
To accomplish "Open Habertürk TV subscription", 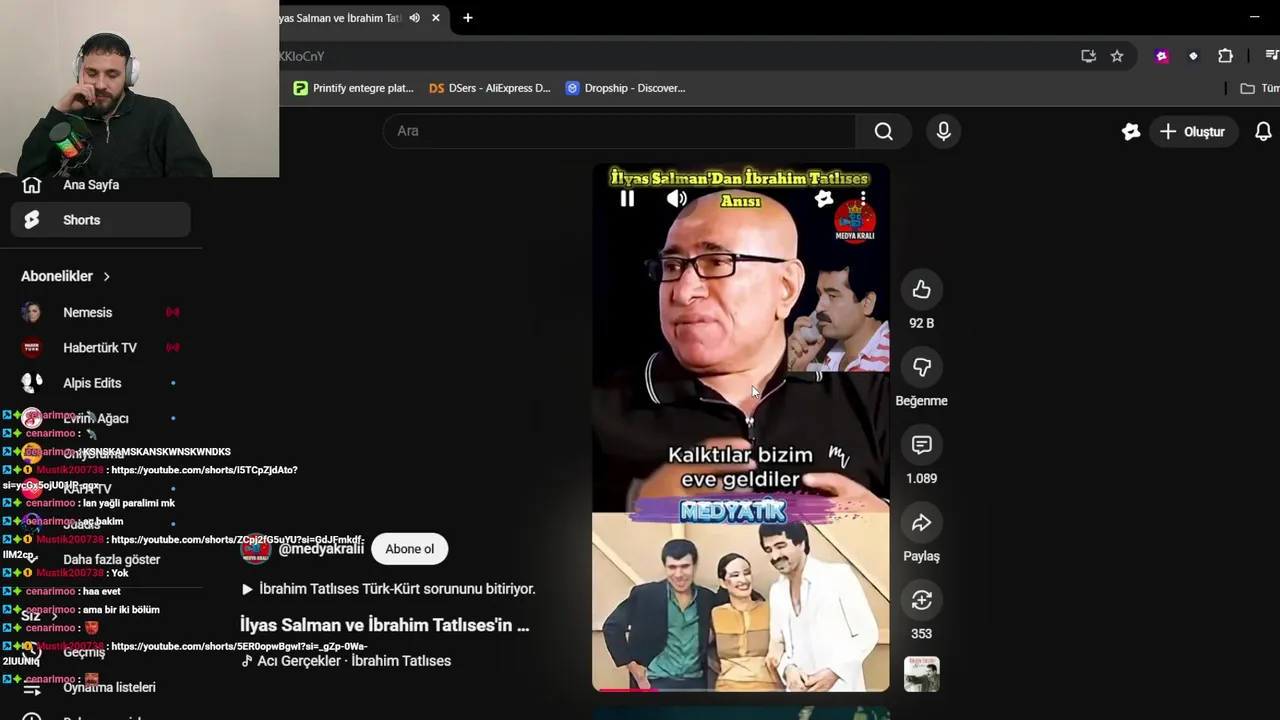I will point(100,348).
